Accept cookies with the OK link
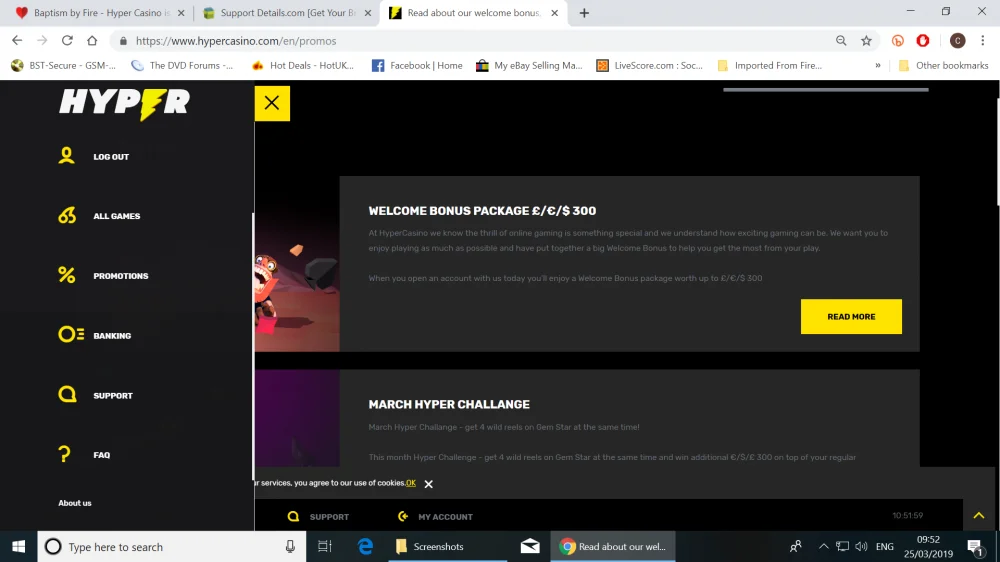The image size is (1000, 562). [x=411, y=483]
